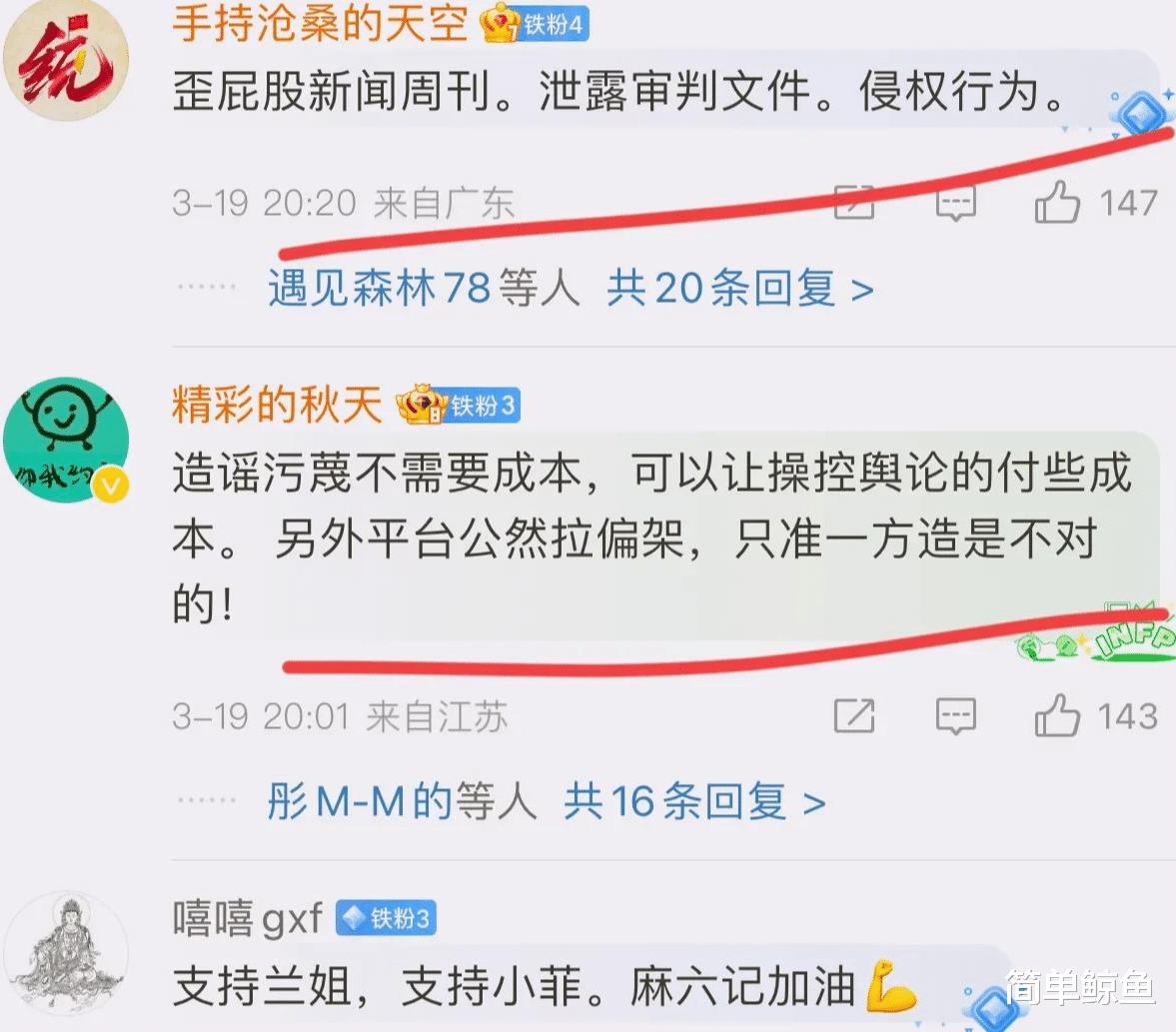1176x1032 pixels.
Task: Open username 精彩的秋天
Action: [x=278, y=405]
